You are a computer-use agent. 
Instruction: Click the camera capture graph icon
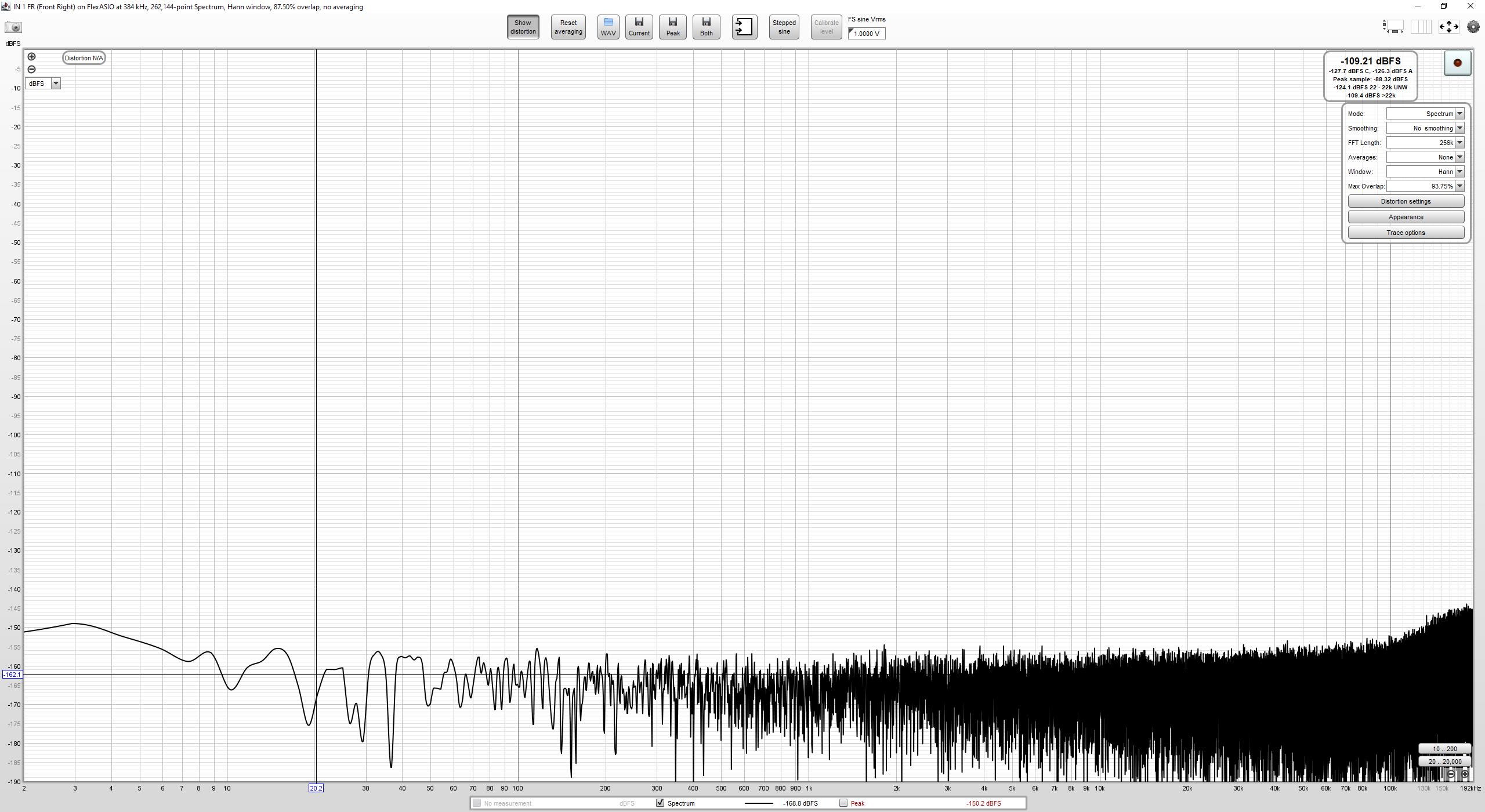tap(13, 27)
